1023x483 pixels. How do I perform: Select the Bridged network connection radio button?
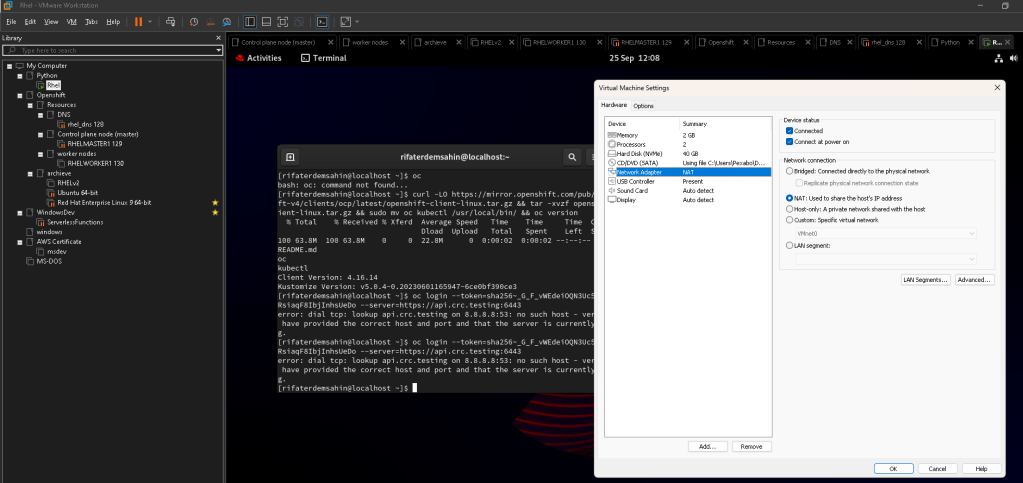(x=789, y=171)
